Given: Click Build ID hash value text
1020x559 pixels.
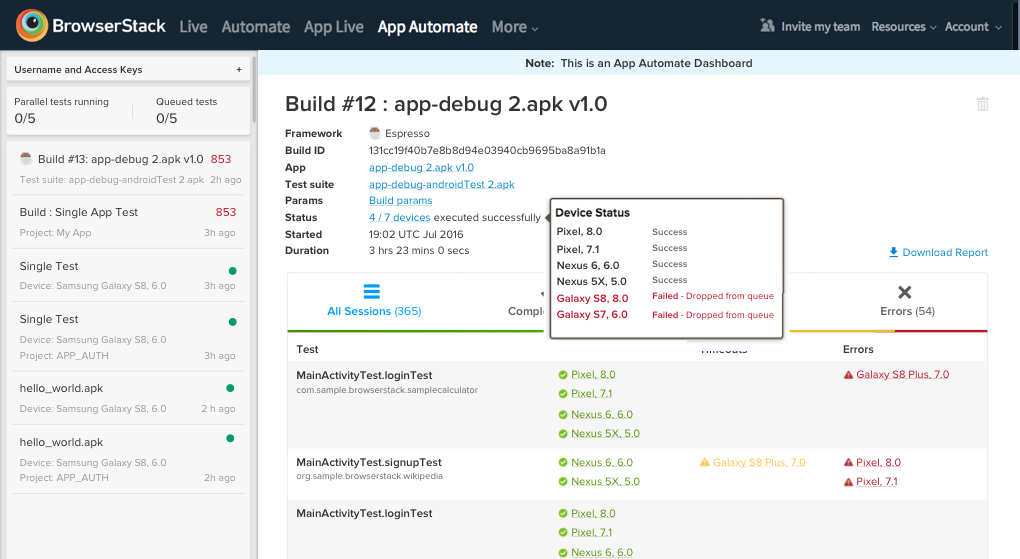Looking at the screenshot, I should coord(487,150).
